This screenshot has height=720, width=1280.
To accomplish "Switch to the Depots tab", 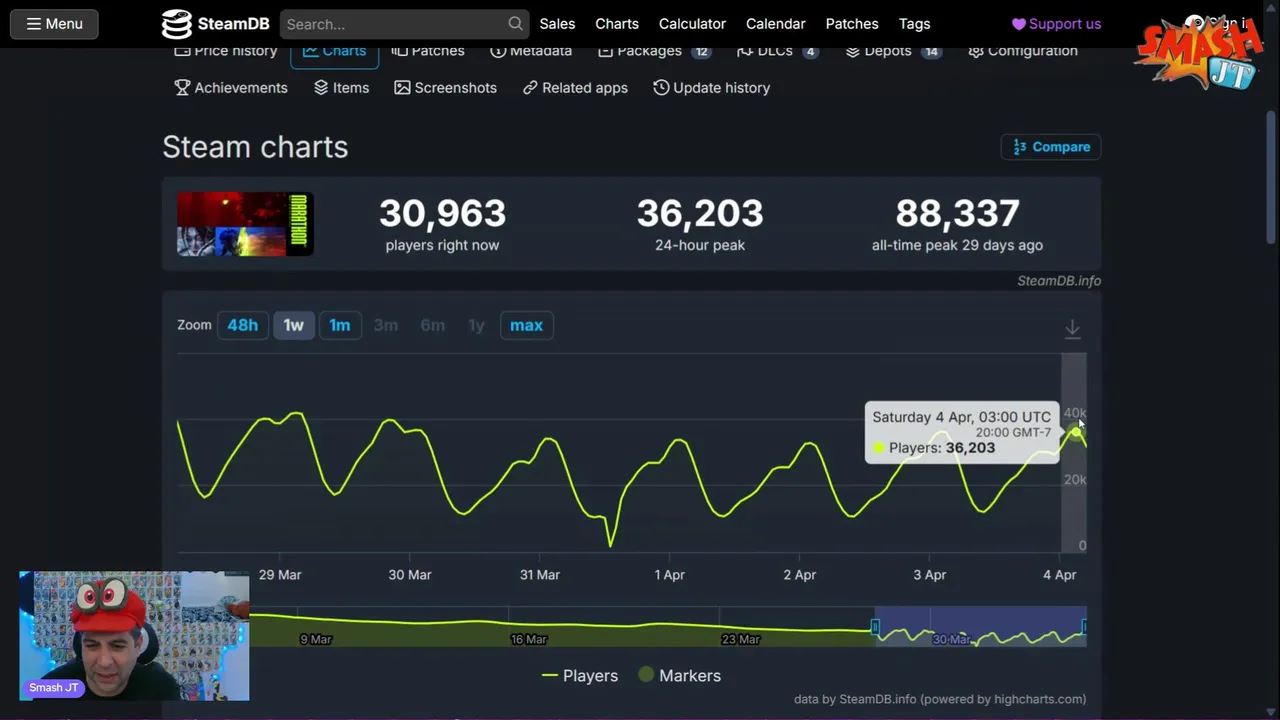I will [893, 53].
